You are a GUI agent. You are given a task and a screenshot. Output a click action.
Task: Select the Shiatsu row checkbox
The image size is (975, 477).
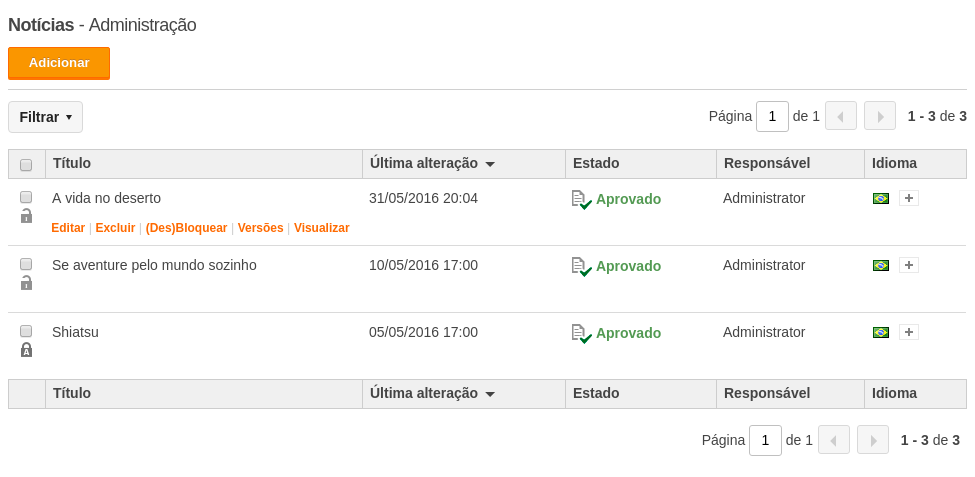pos(26,331)
